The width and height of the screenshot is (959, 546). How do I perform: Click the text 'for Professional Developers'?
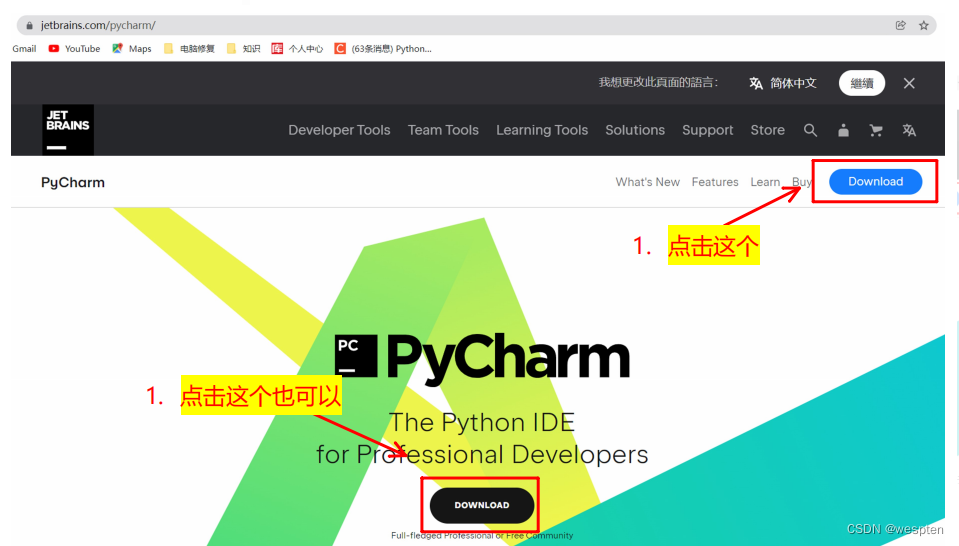click(482, 454)
